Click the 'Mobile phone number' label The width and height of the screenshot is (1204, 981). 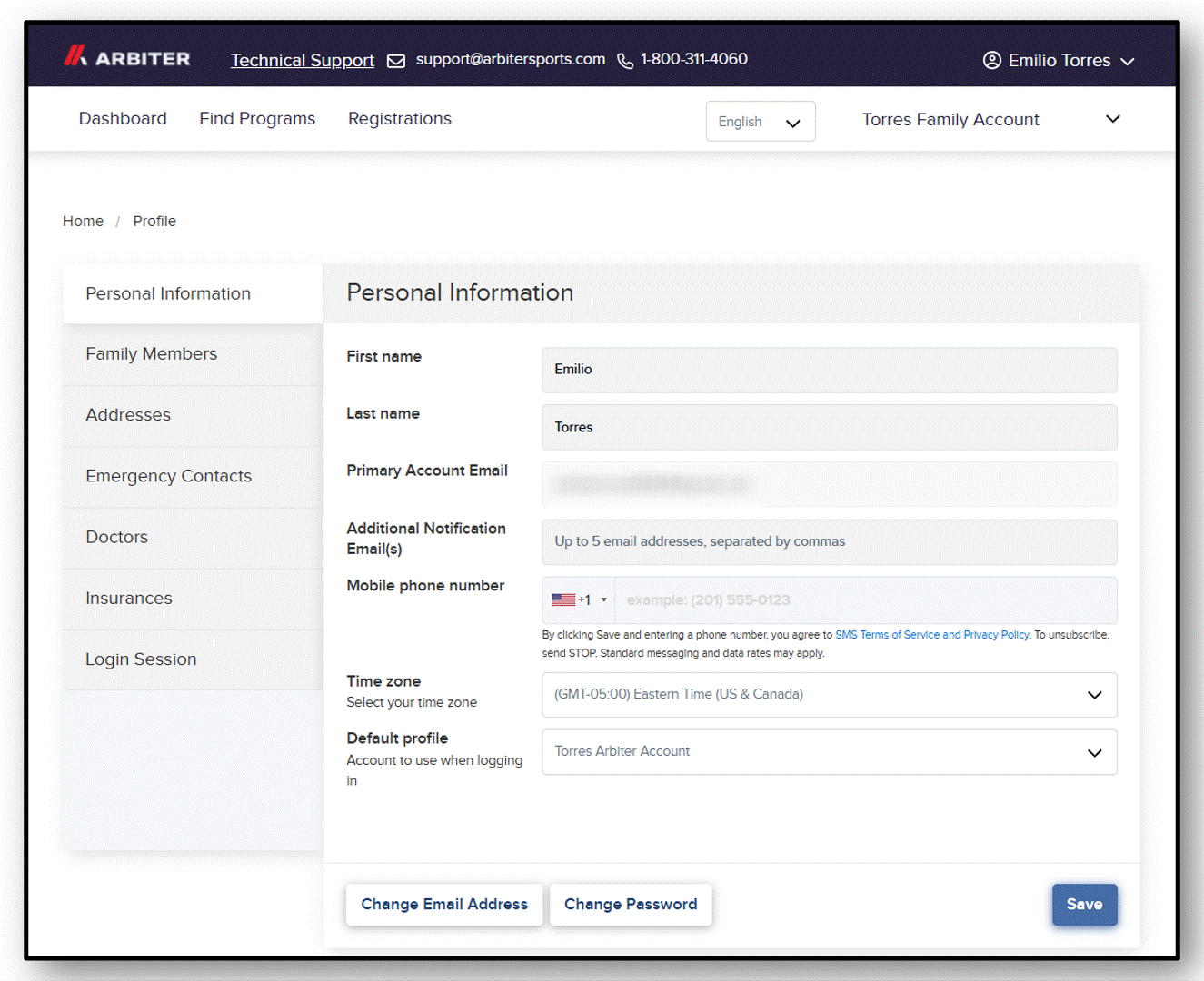point(425,586)
